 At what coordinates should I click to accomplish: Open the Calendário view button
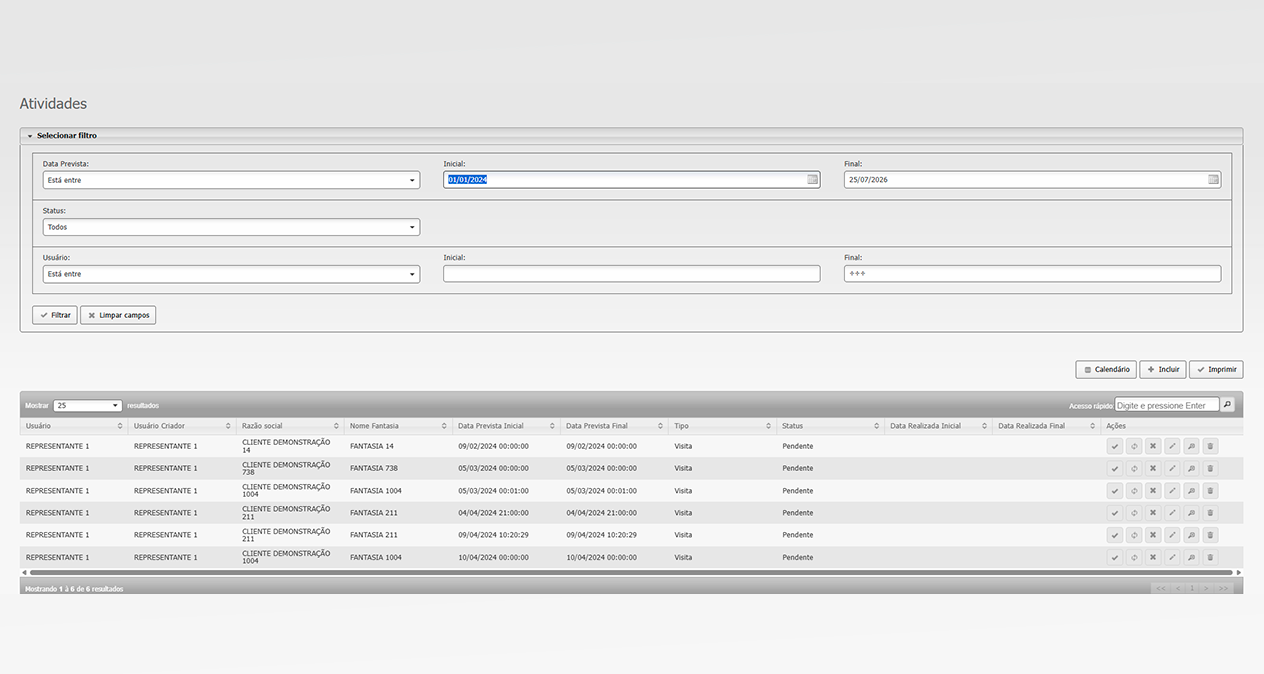[1106, 370]
